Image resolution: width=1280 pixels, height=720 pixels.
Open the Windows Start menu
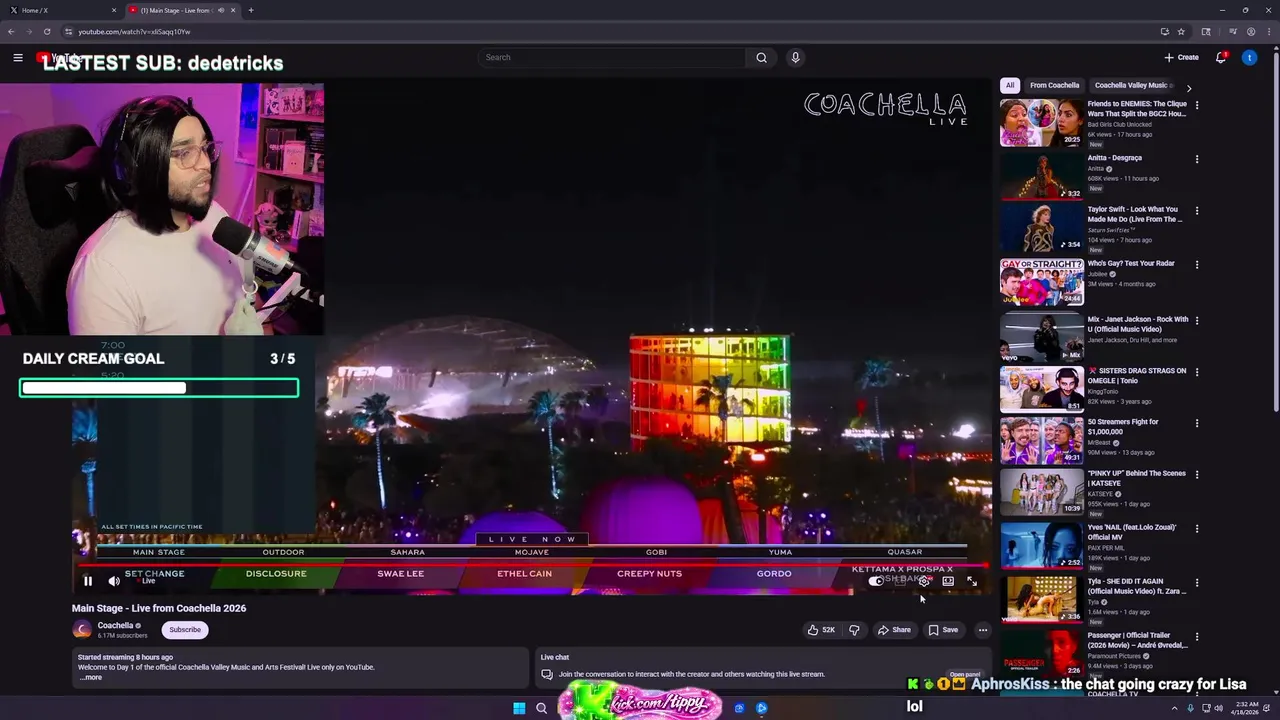point(519,708)
